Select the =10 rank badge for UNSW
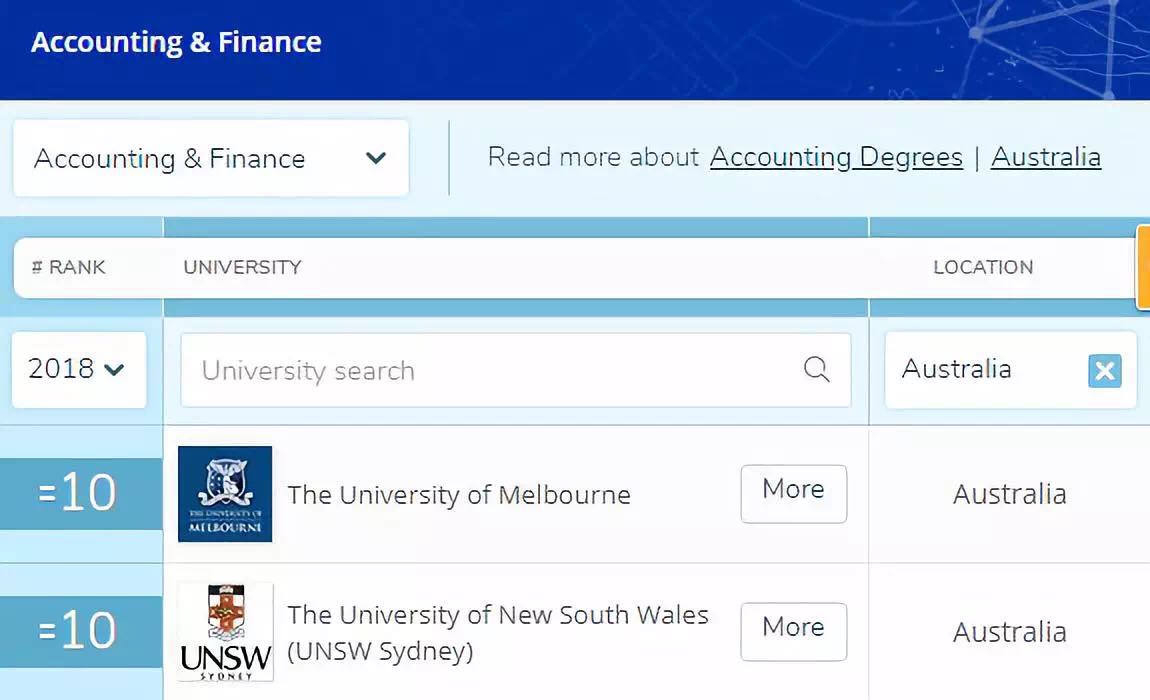The width and height of the screenshot is (1150, 700). pyautogui.click(x=80, y=632)
